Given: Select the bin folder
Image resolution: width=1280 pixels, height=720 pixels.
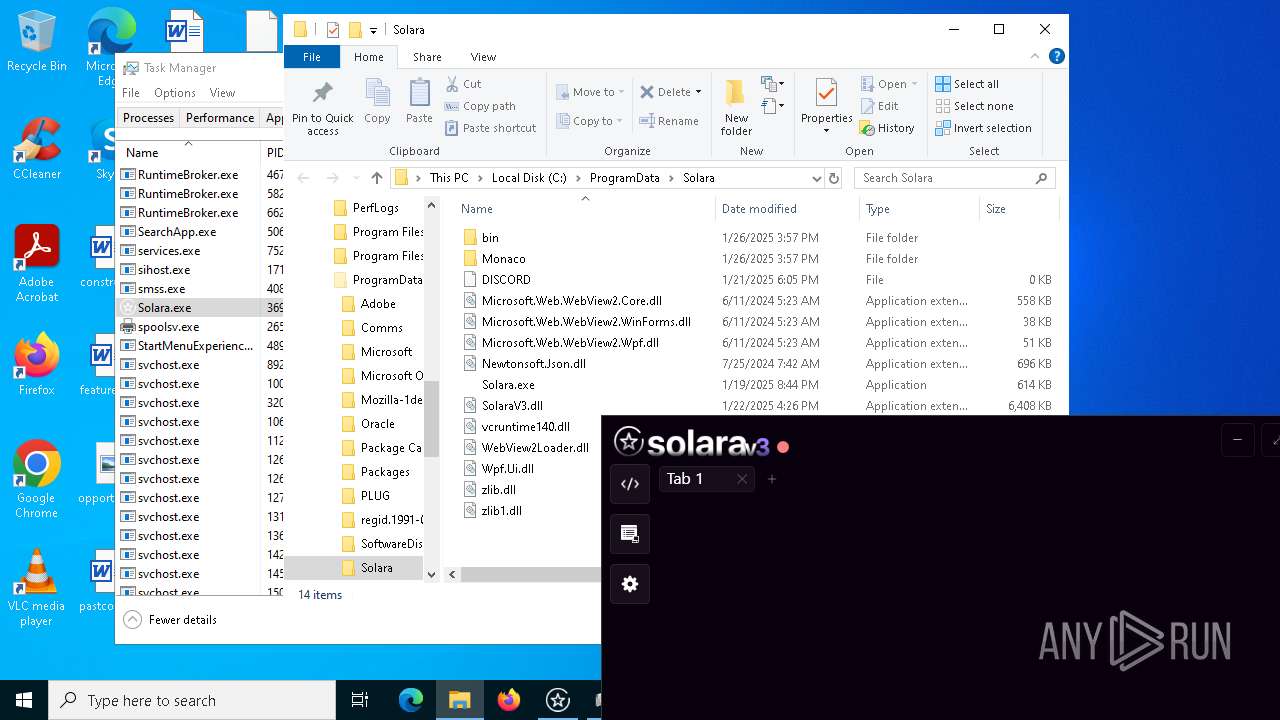Looking at the screenshot, I should click(x=490, y=238).
